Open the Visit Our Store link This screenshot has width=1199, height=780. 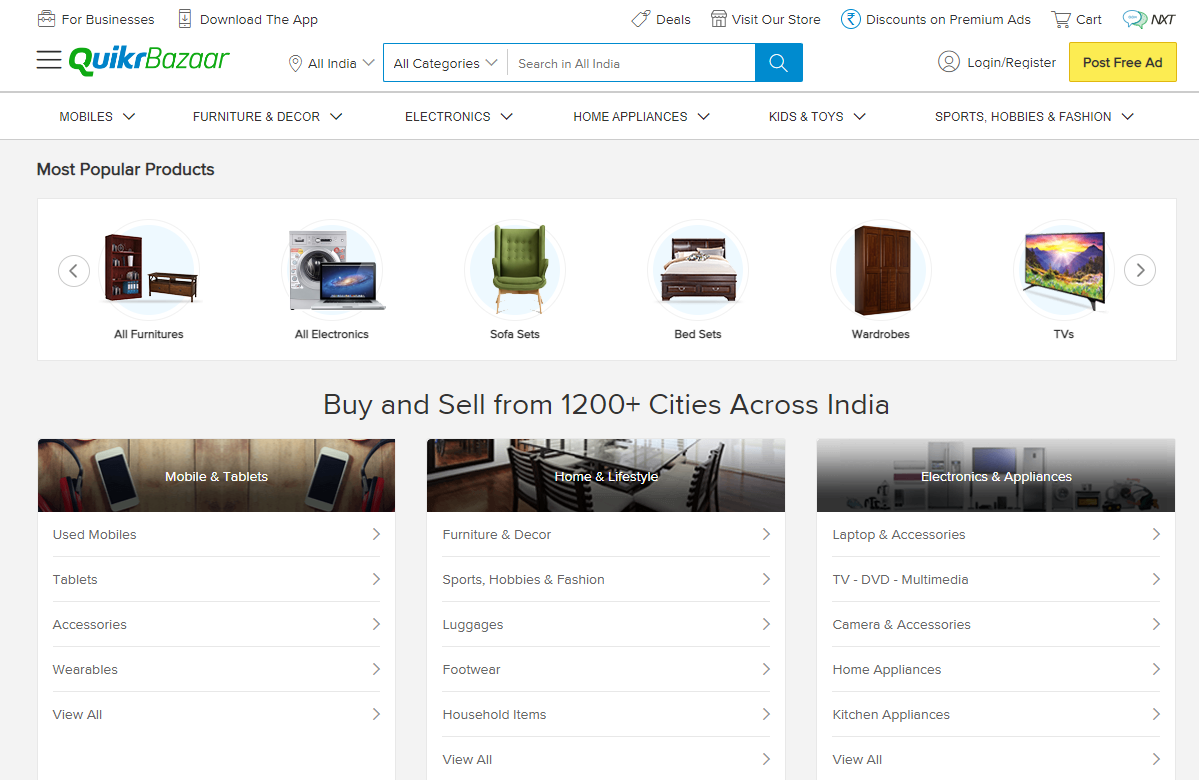(x=776, y=20)
